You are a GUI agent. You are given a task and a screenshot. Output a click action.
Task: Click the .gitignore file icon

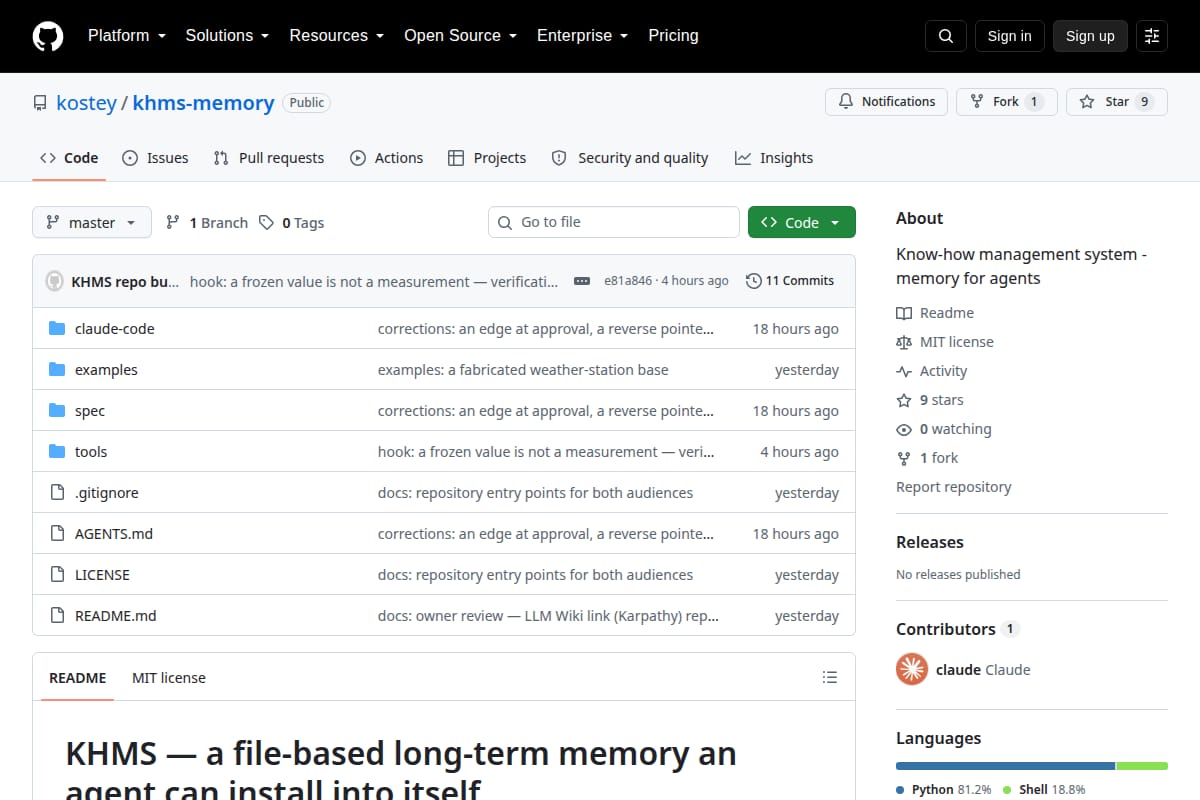point(57,493)
